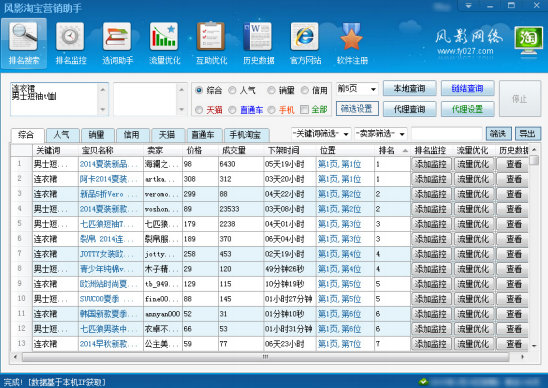Select the 销量 radio option
This screenshot has height=388, width=548.
pyautogui.click(x=271, y=90)
